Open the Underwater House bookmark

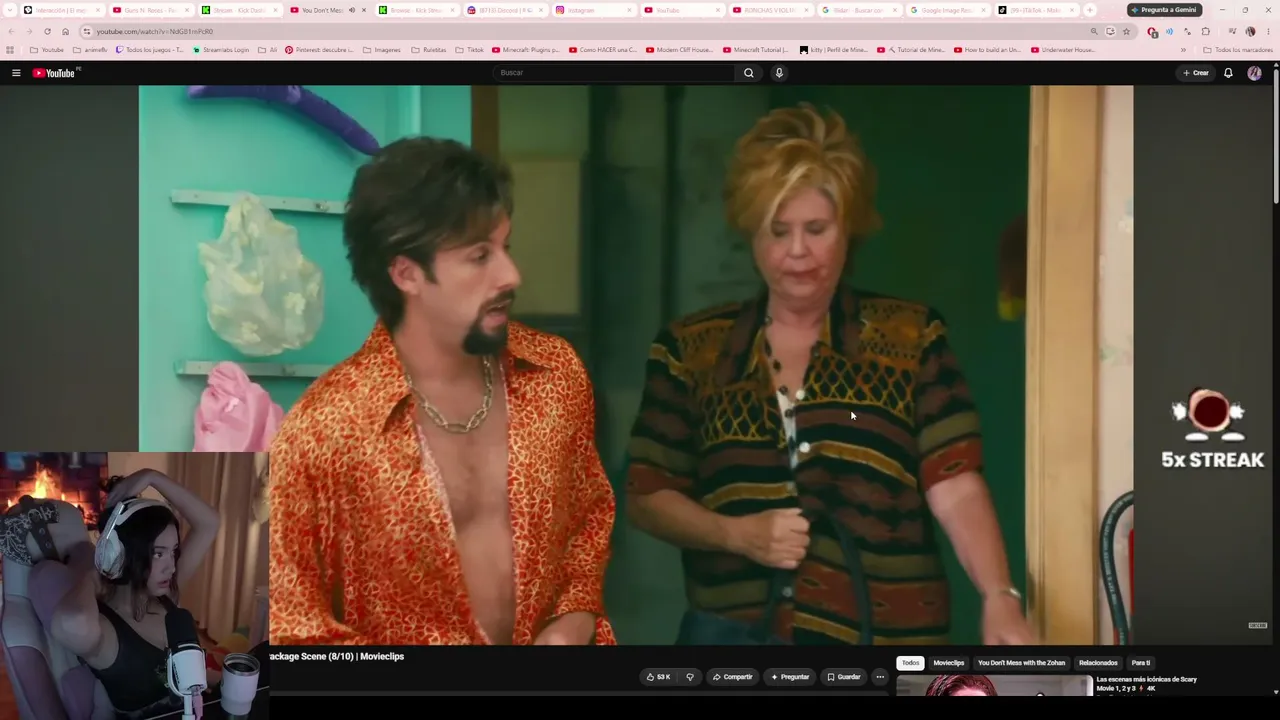tap(1063, 50)
